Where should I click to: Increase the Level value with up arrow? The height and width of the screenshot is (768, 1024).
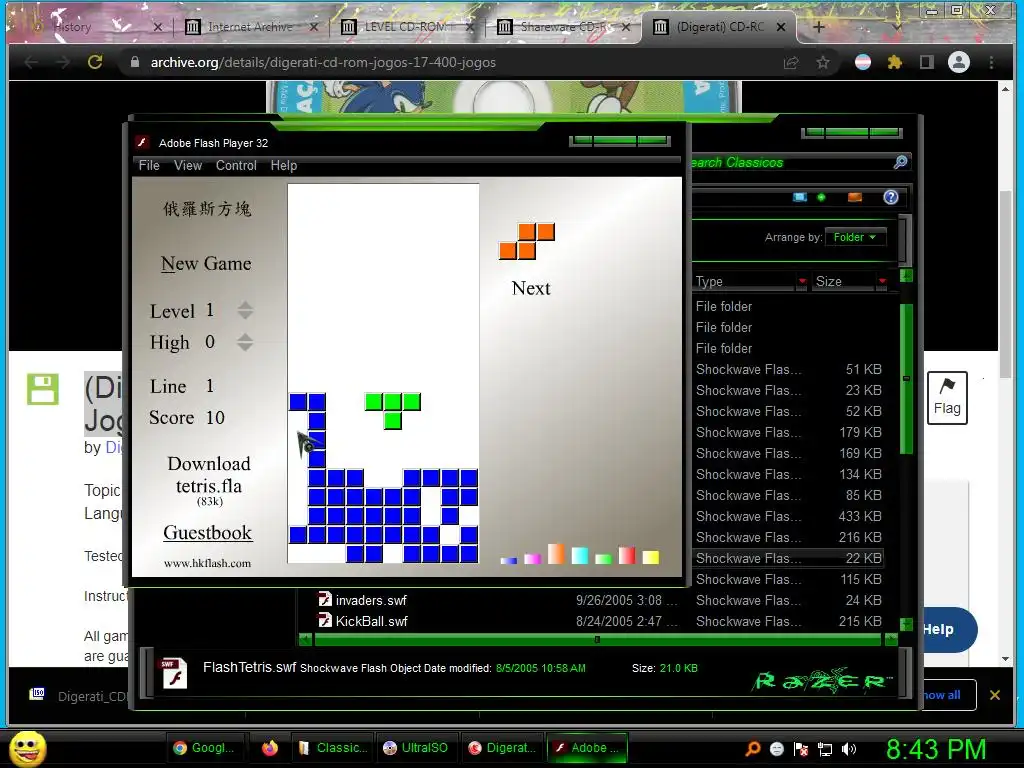(x=245, y=305)
